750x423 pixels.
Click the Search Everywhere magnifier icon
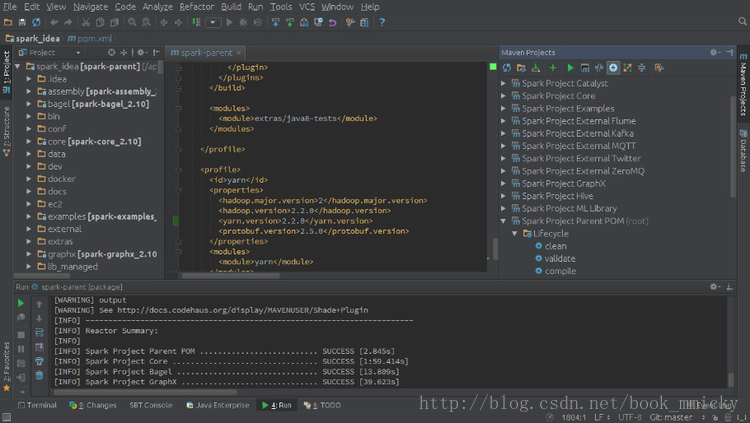tap(742, 22)
